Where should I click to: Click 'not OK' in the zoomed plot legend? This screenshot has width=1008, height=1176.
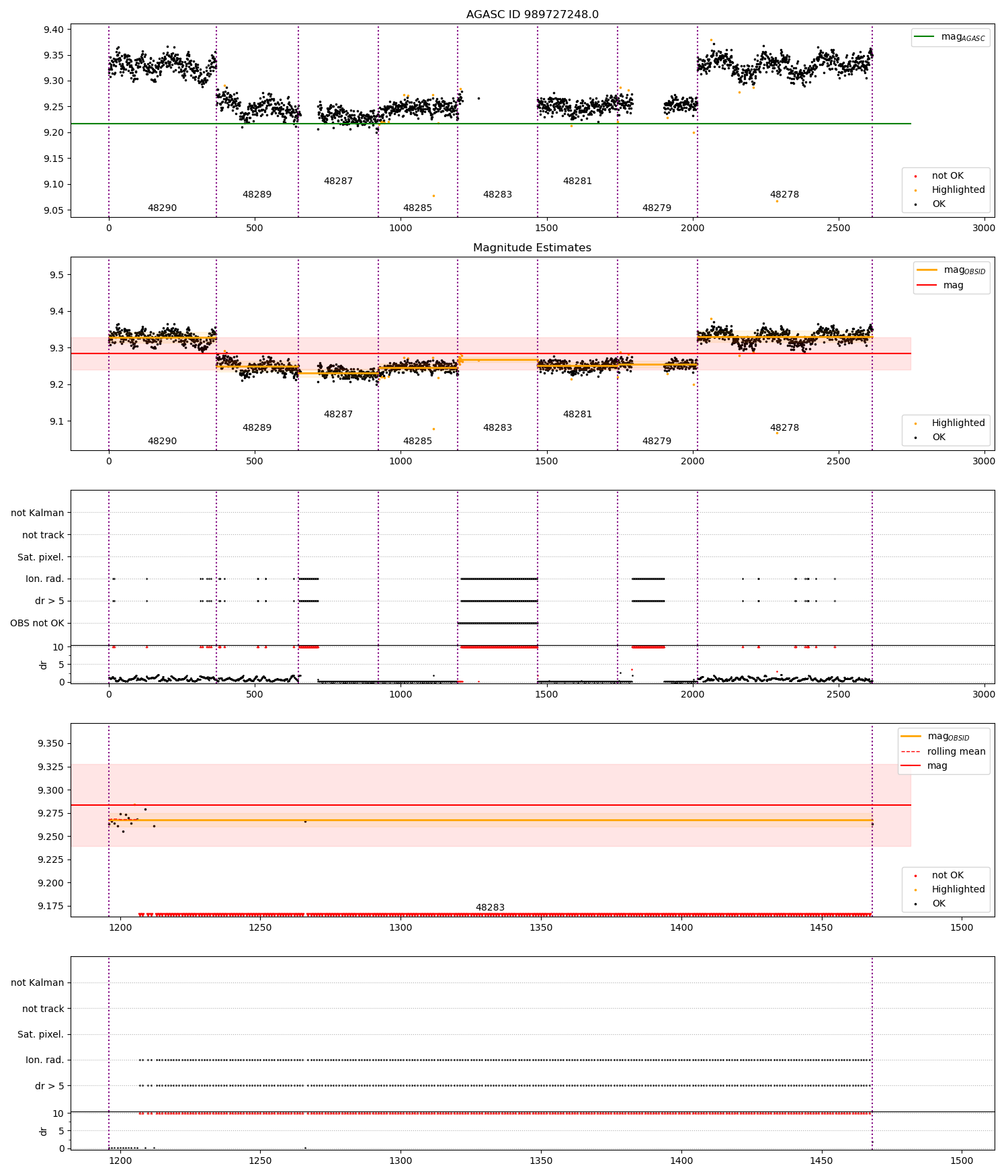click(948, 876)
